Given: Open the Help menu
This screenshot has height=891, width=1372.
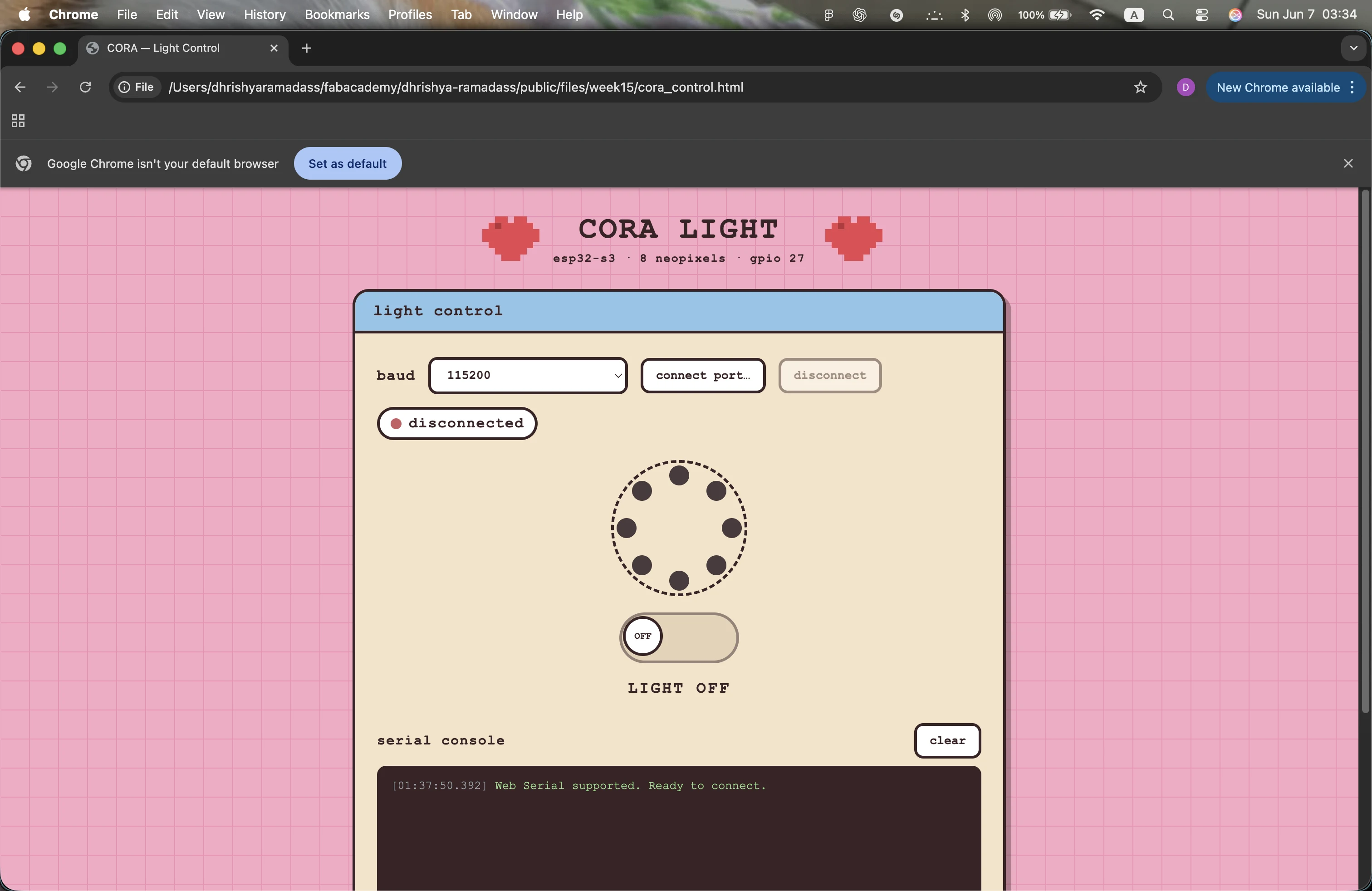Looking at the screenshot, I should 569,15.
